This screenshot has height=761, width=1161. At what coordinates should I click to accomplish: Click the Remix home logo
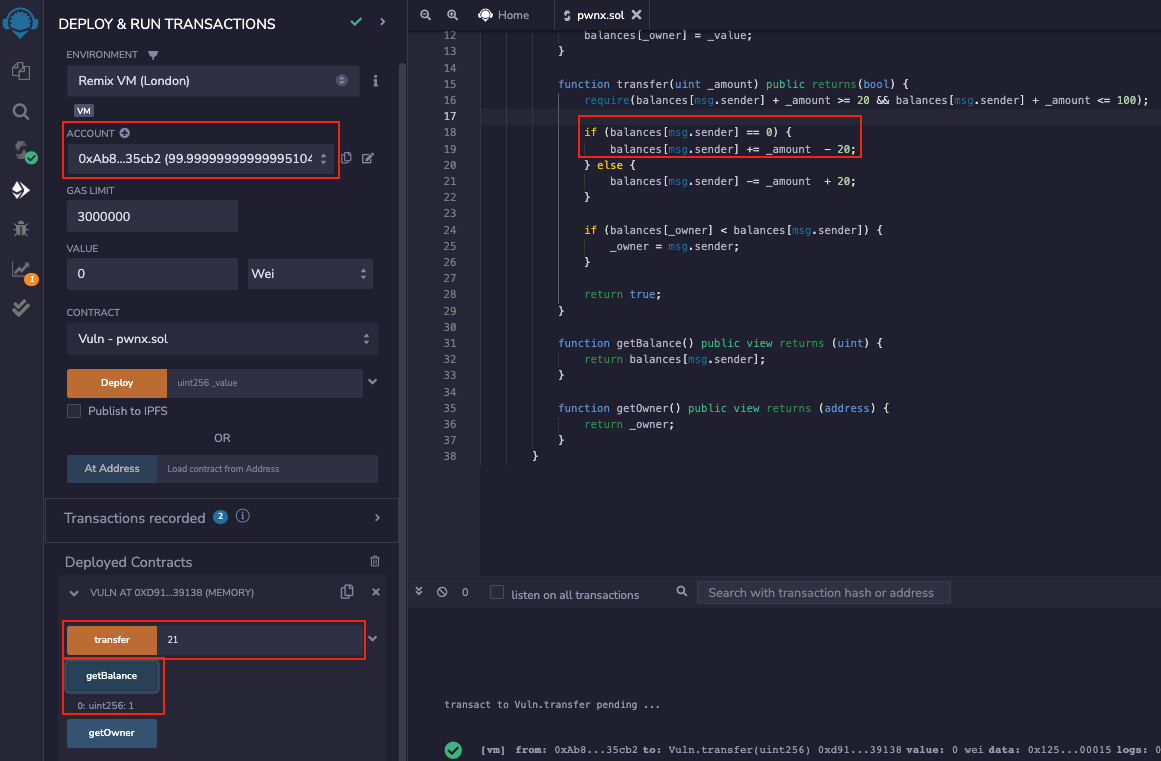[20, 22]
